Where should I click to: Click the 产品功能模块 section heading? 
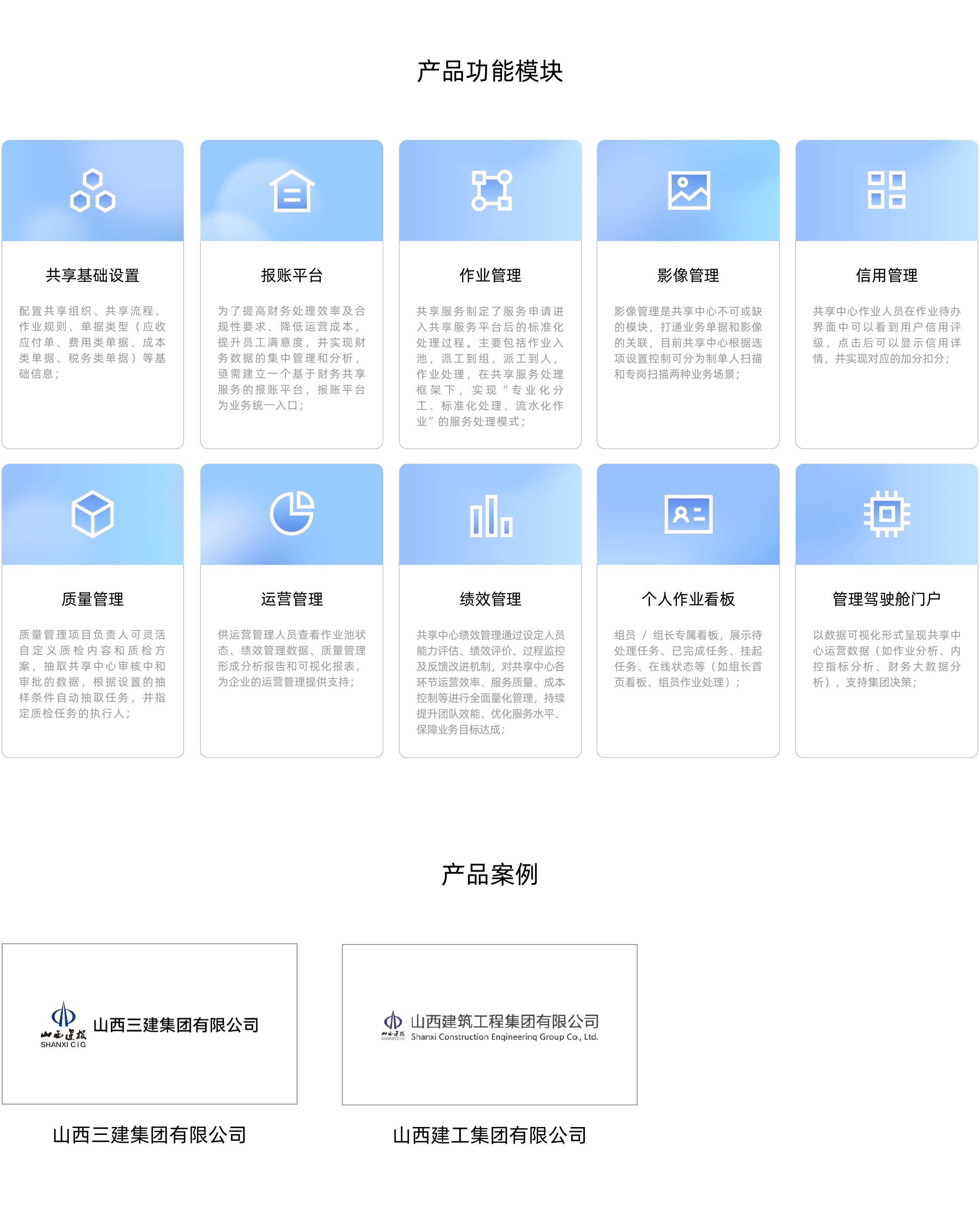pyautogui.click(x=490, y=72)
